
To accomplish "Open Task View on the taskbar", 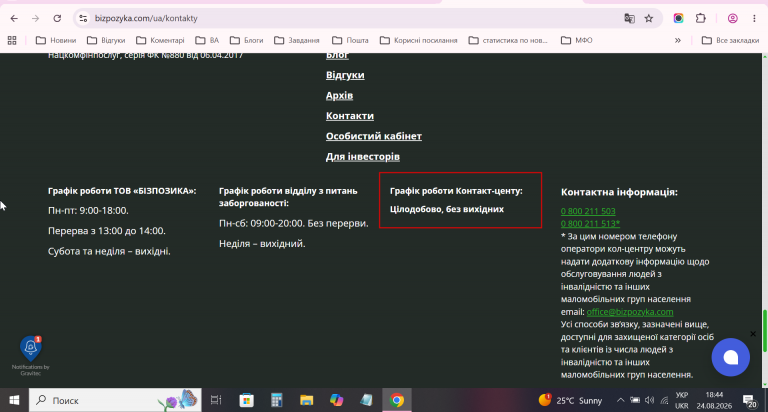I will tap(216, 400).
